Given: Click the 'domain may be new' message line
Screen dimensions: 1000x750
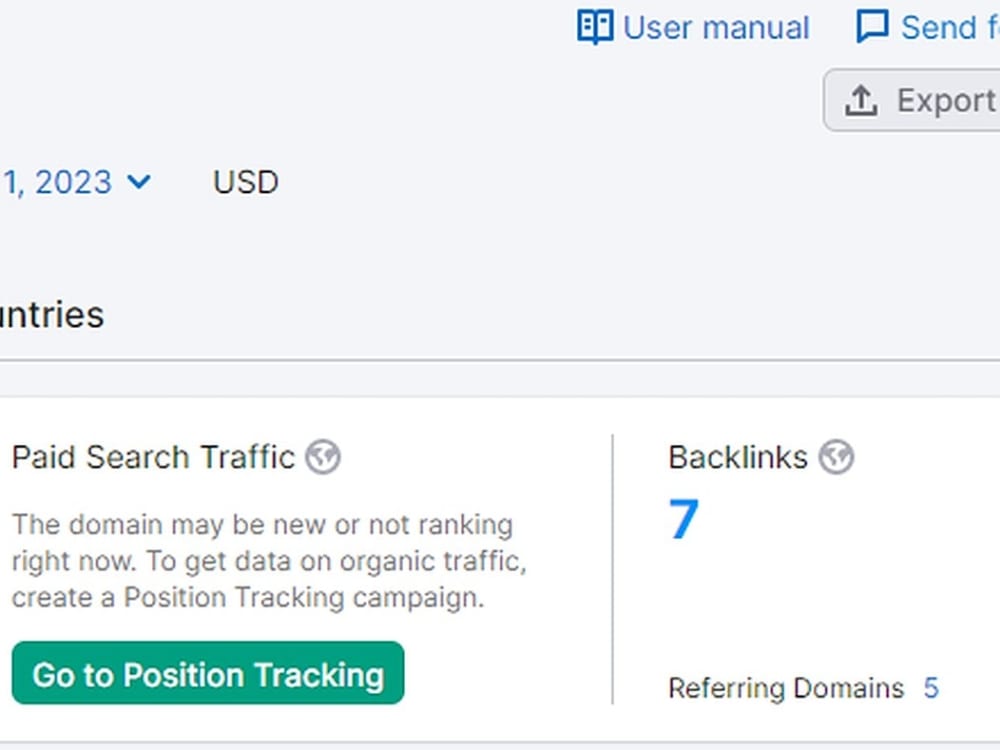Looking at the screenshot, I should [263, 525].
